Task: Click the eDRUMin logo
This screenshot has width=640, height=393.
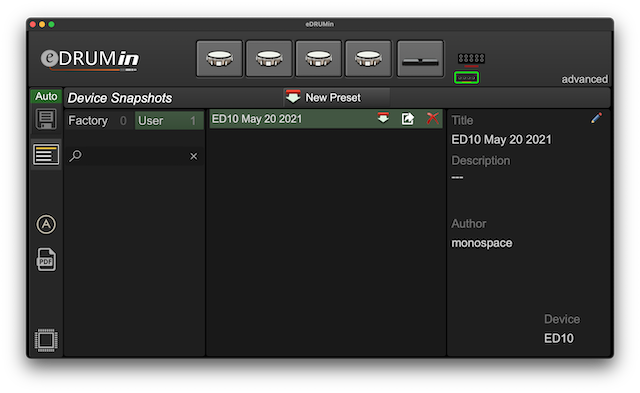Action: tap(90, 60)
